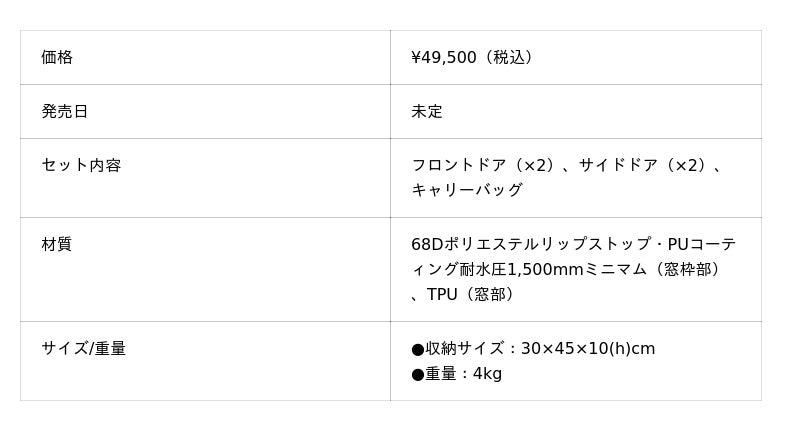Select the 30×45×10(h)cm dimensions text
The height and width of the screenshot is (431, 800).
[x=588, y=349]
